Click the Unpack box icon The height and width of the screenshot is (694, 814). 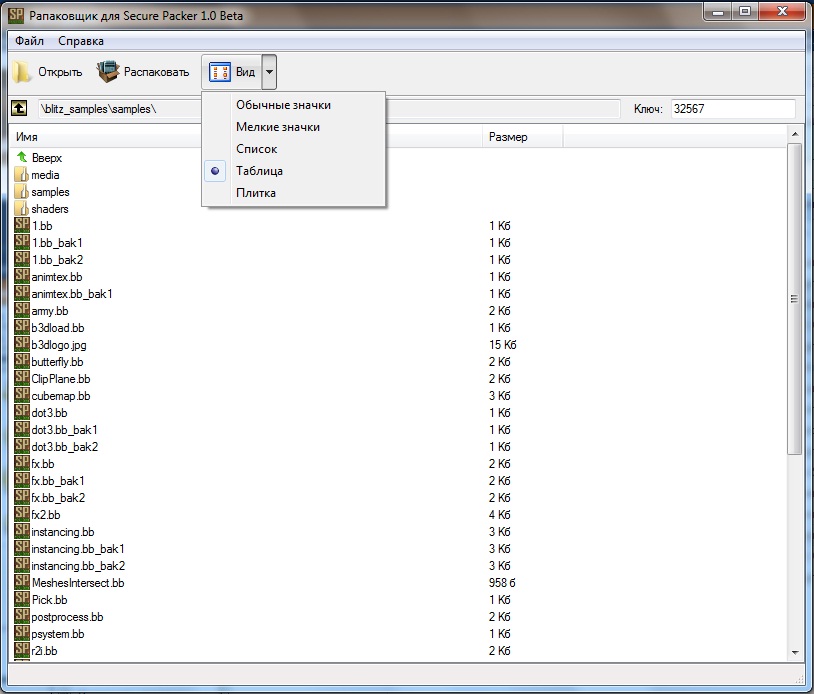pyautogui.click(x=107, y=72)
